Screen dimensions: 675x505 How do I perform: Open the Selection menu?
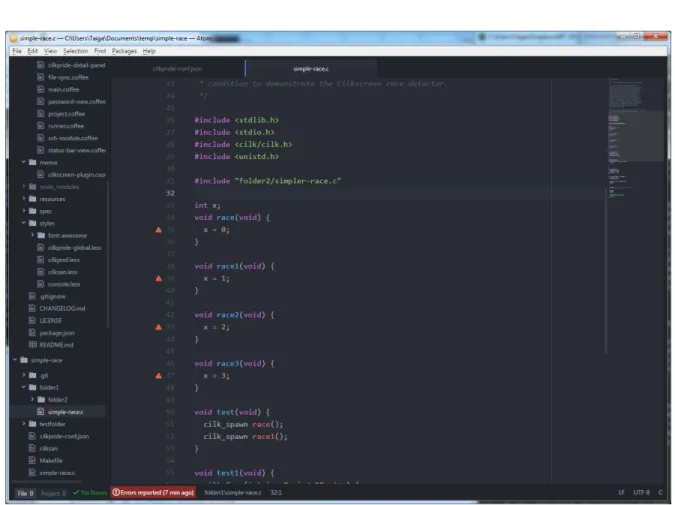point(75,51)
